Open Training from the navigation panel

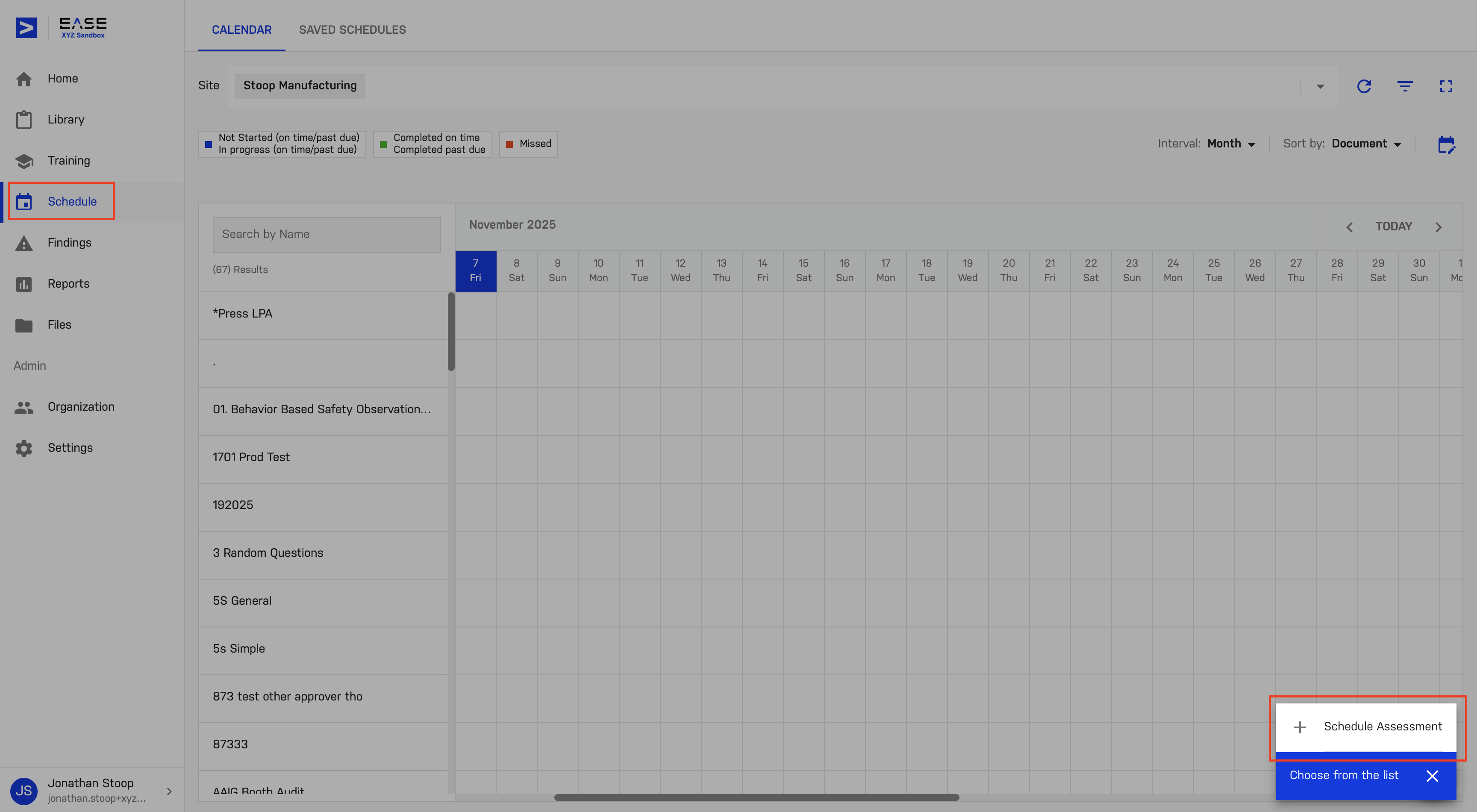click(24, 161)
